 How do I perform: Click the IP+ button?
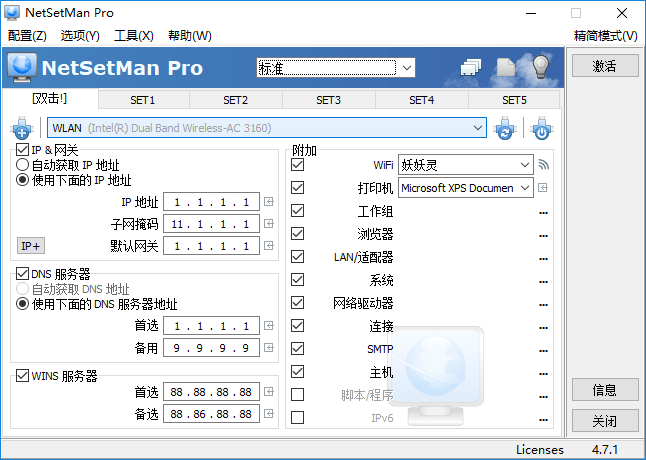coord(30,246)
